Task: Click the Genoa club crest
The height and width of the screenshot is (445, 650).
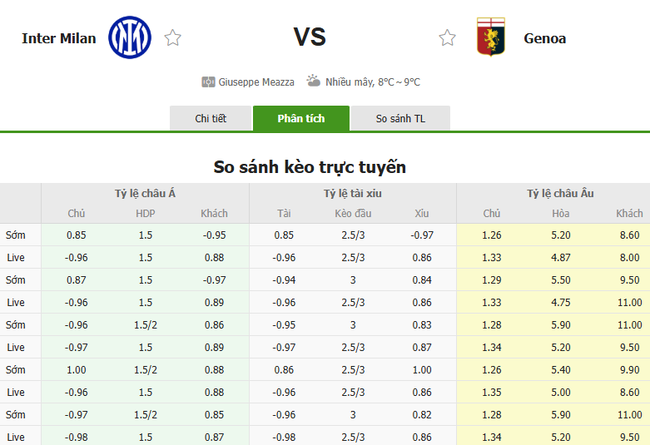Action: [x=490, y=37]
